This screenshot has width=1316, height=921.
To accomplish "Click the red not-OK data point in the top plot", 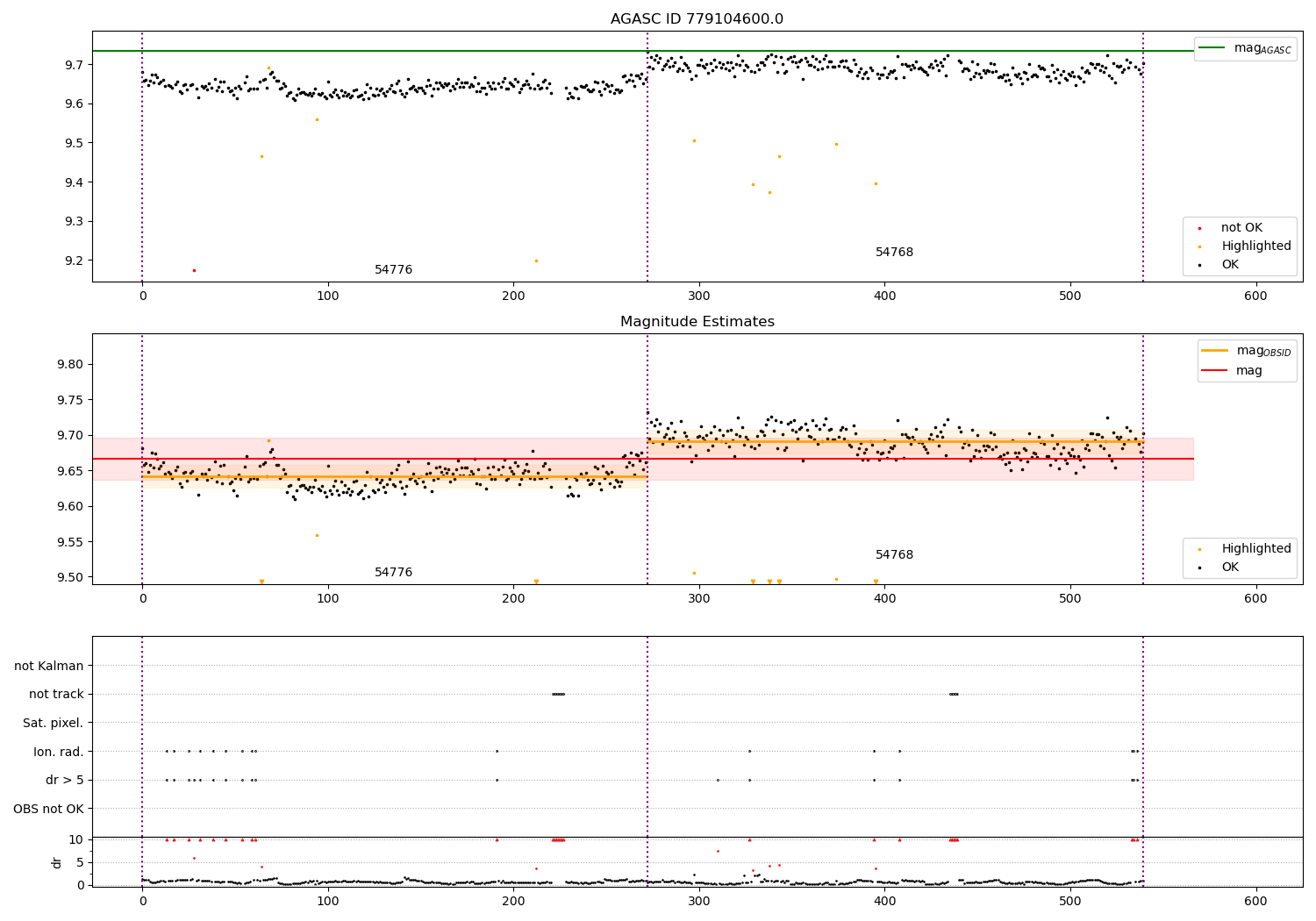I will click(194, 270).
